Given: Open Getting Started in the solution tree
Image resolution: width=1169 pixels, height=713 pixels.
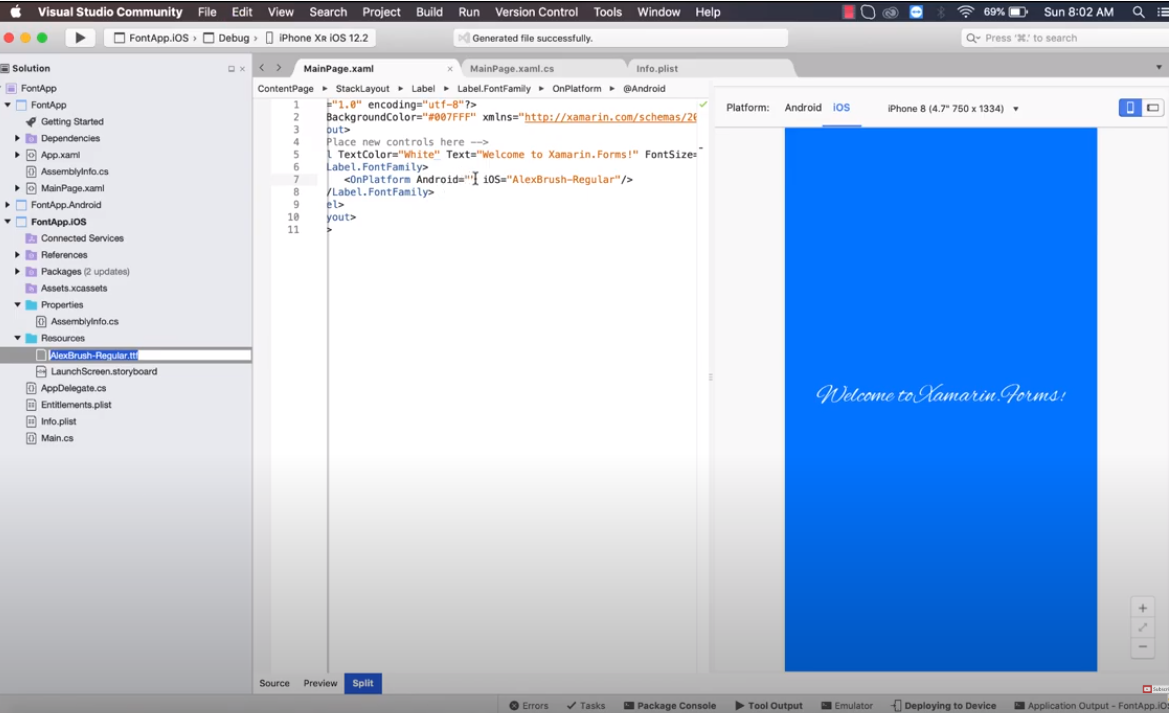Looking at the screenshot, I should click(72, 122).
